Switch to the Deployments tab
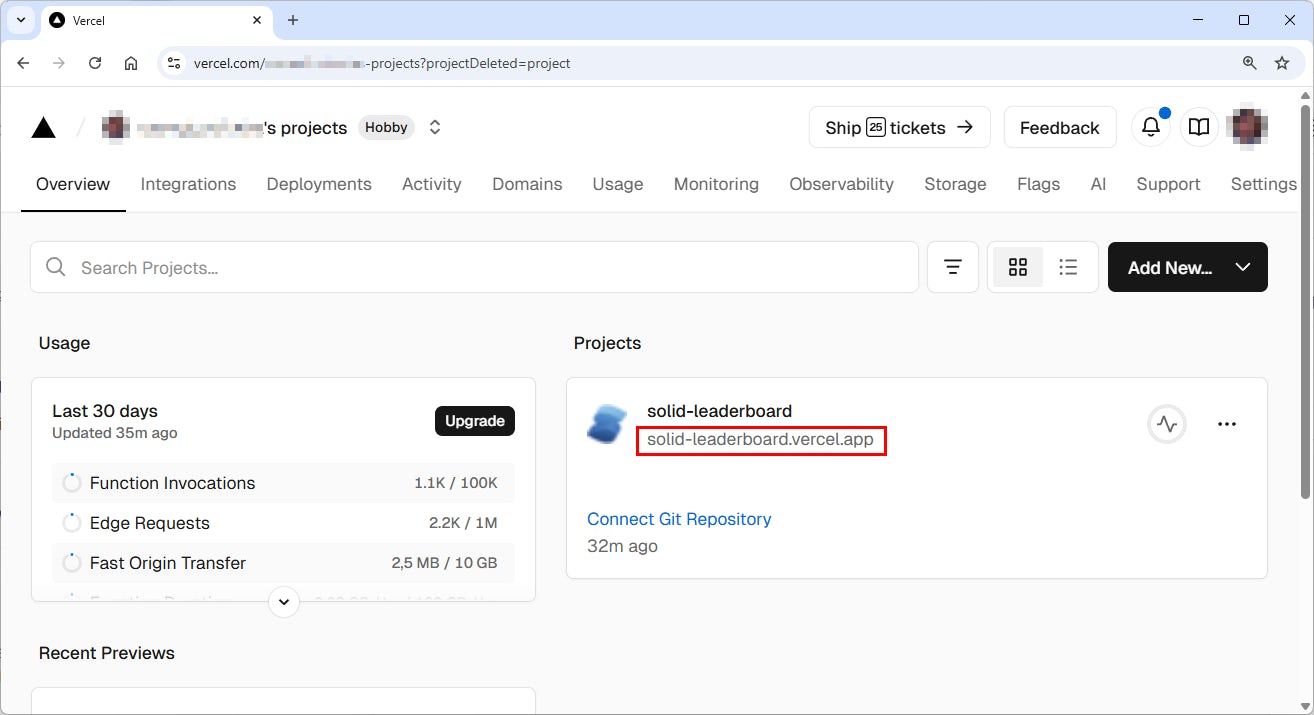 point(318,184)
